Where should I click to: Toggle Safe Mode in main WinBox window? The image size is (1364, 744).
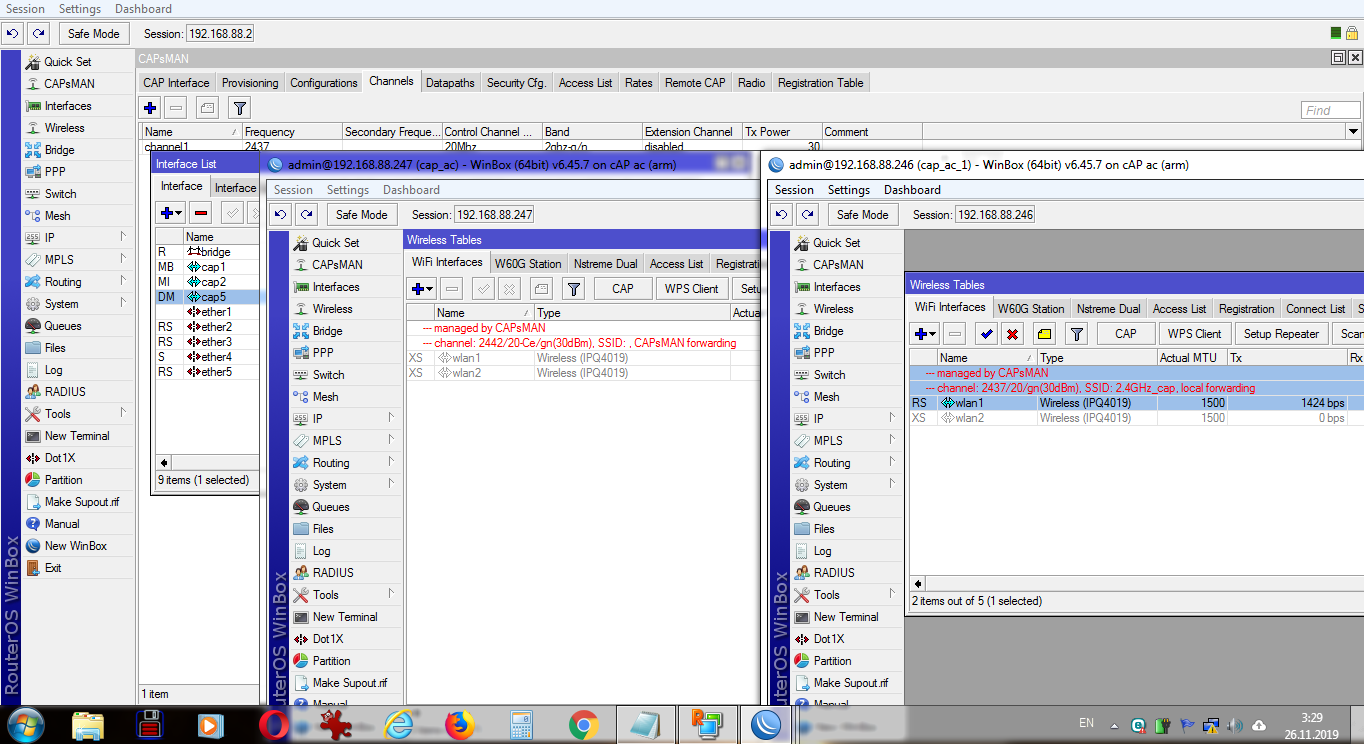(93, 33)
